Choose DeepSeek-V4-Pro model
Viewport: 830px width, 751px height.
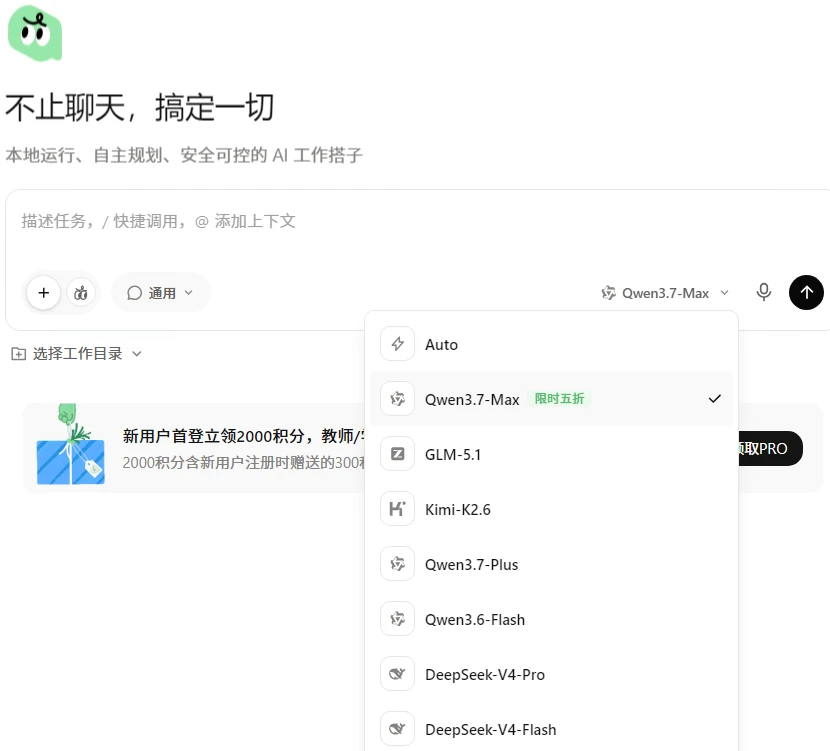click(551, 674)
